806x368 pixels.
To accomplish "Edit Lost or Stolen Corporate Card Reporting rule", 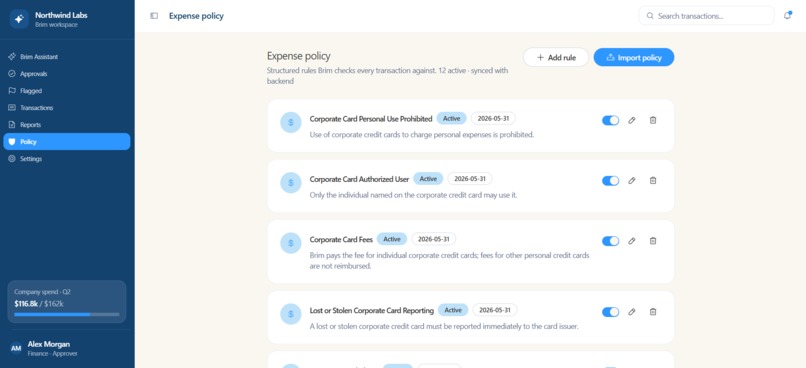I will point(632,311).
